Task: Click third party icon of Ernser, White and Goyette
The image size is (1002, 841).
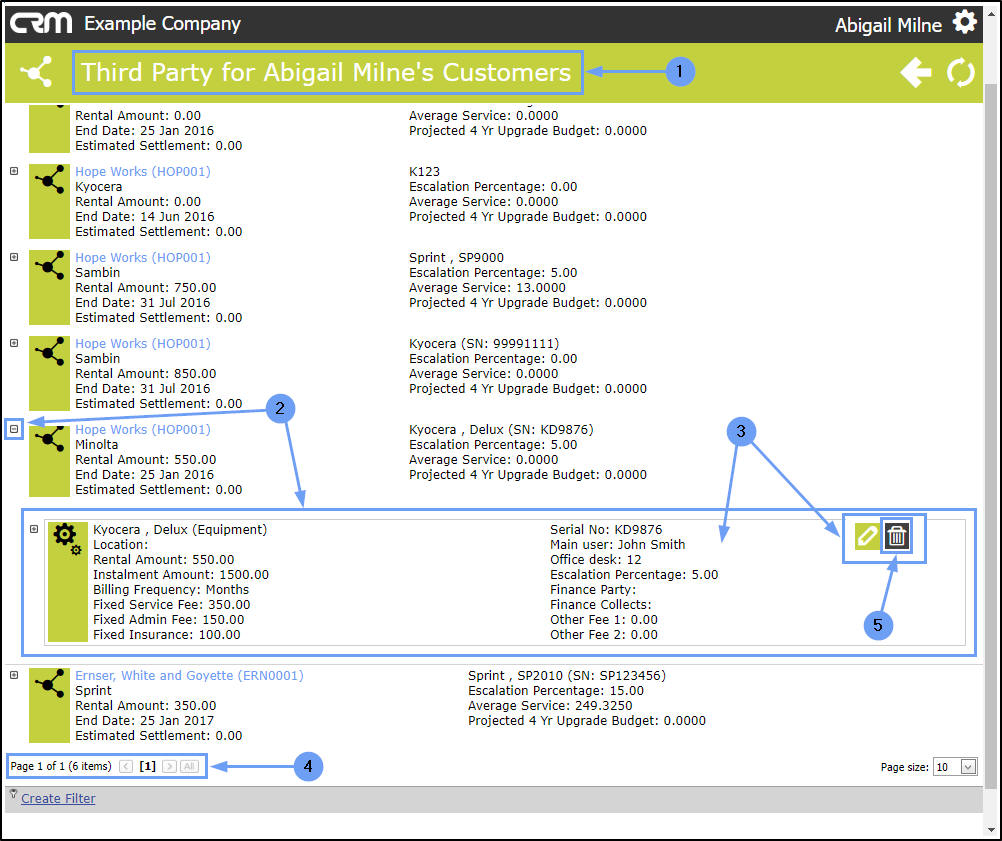Action: pyautogui.click(x=49, y=684)
